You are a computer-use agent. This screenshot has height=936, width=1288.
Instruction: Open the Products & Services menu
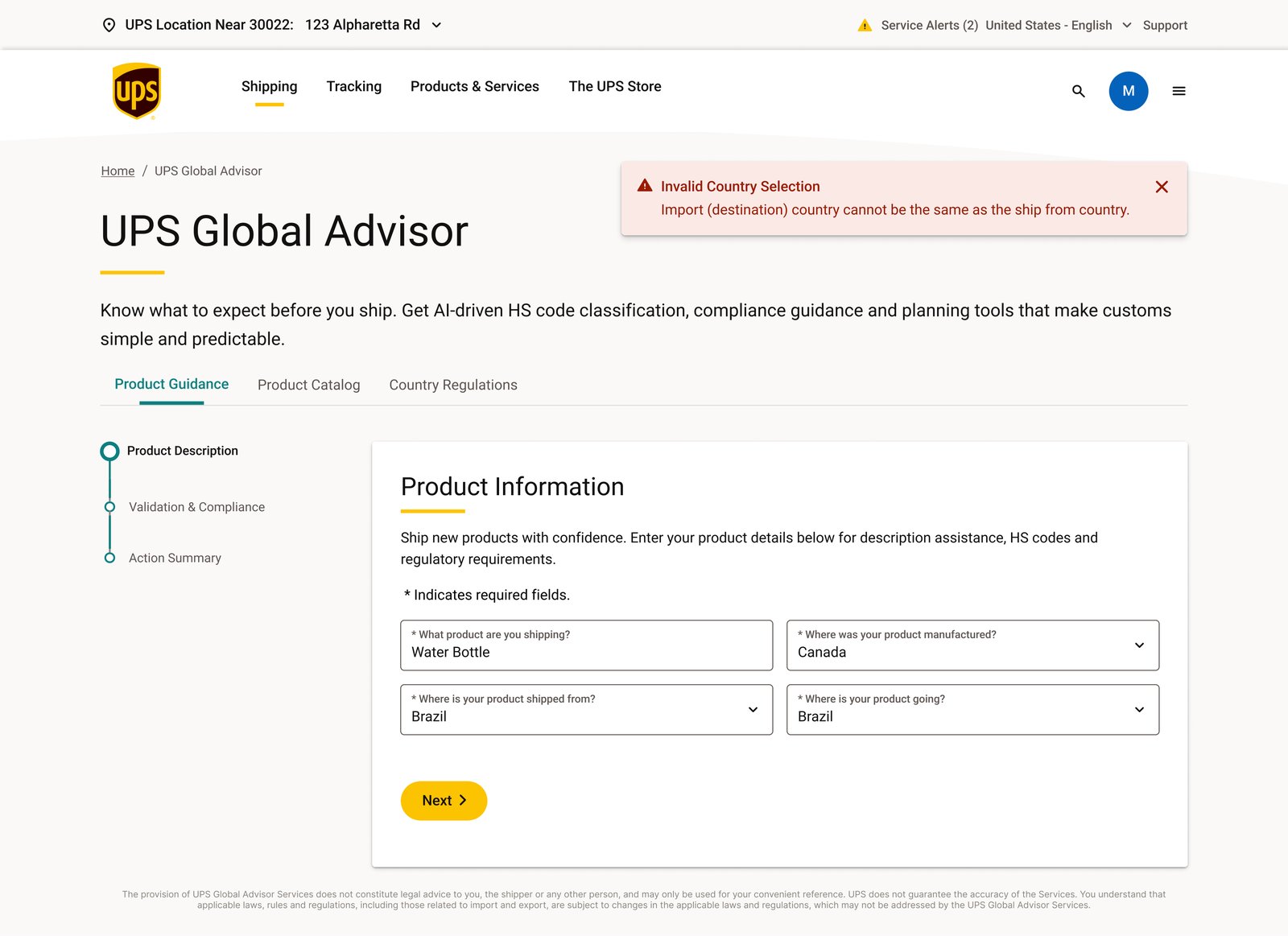(x=475, y=86)
